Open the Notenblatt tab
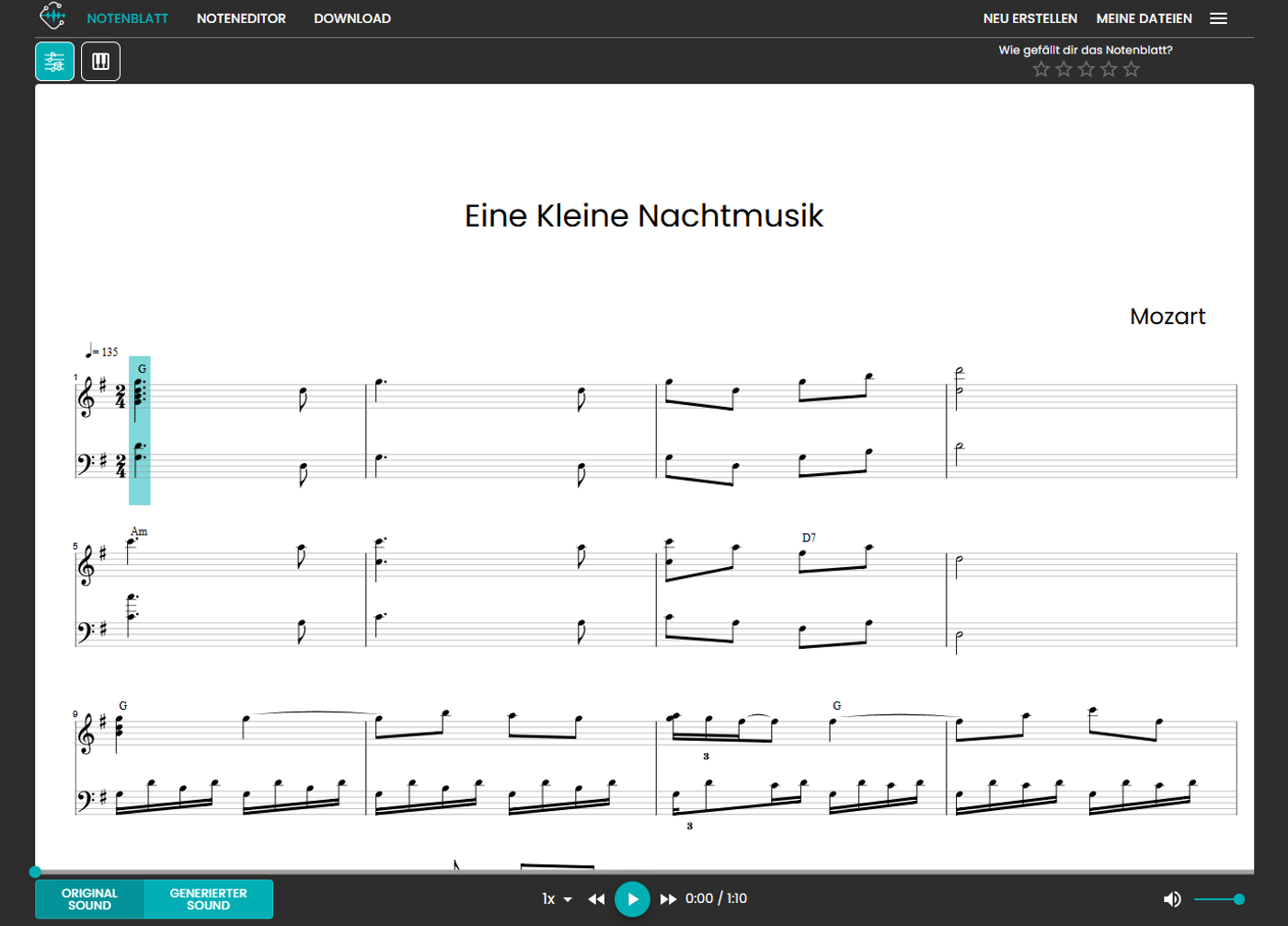The width and height of the screenshot is (1288, 926). coord(128,18)
